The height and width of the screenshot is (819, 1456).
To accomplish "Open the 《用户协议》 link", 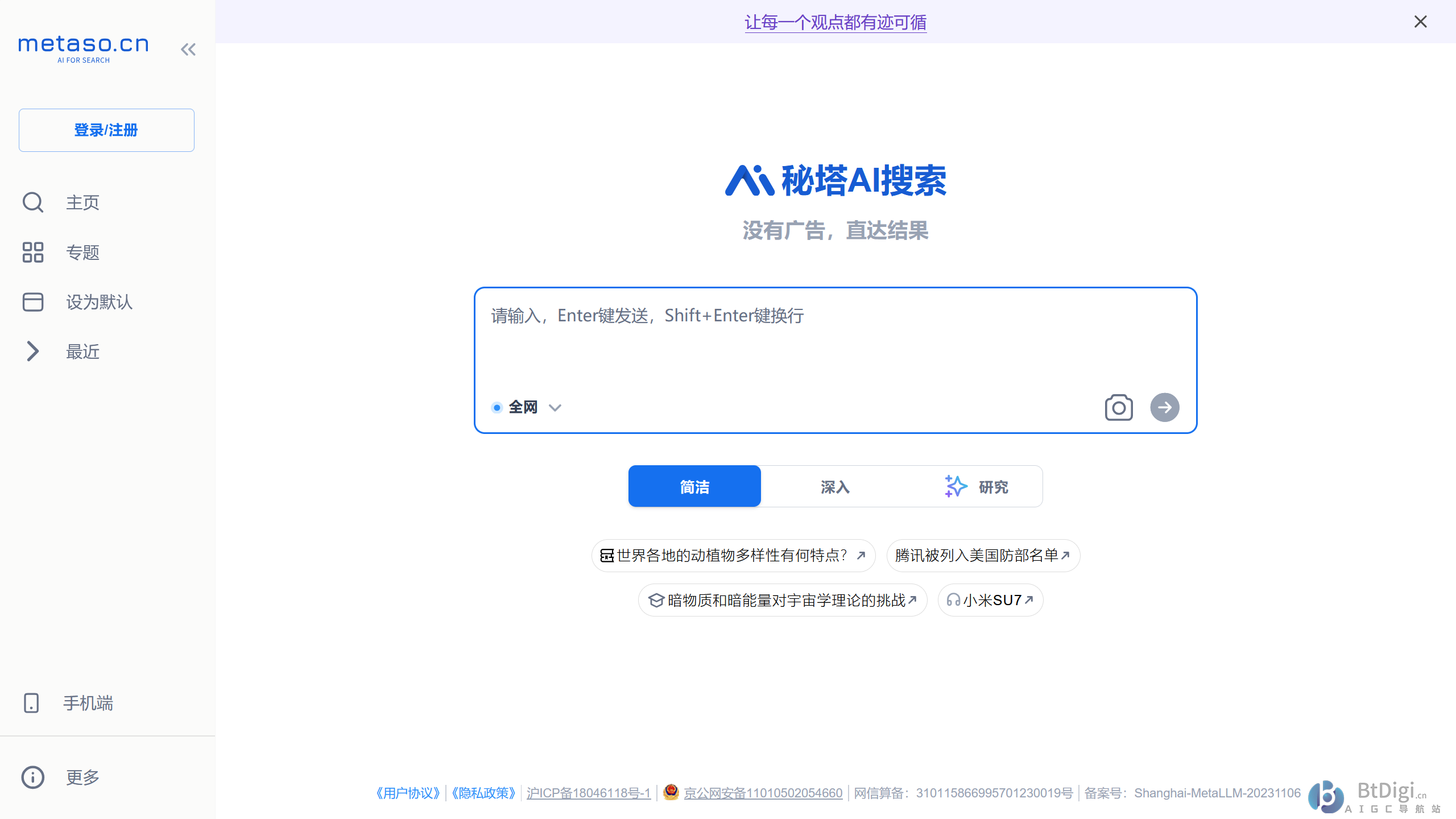I will [x=408, y=793].
